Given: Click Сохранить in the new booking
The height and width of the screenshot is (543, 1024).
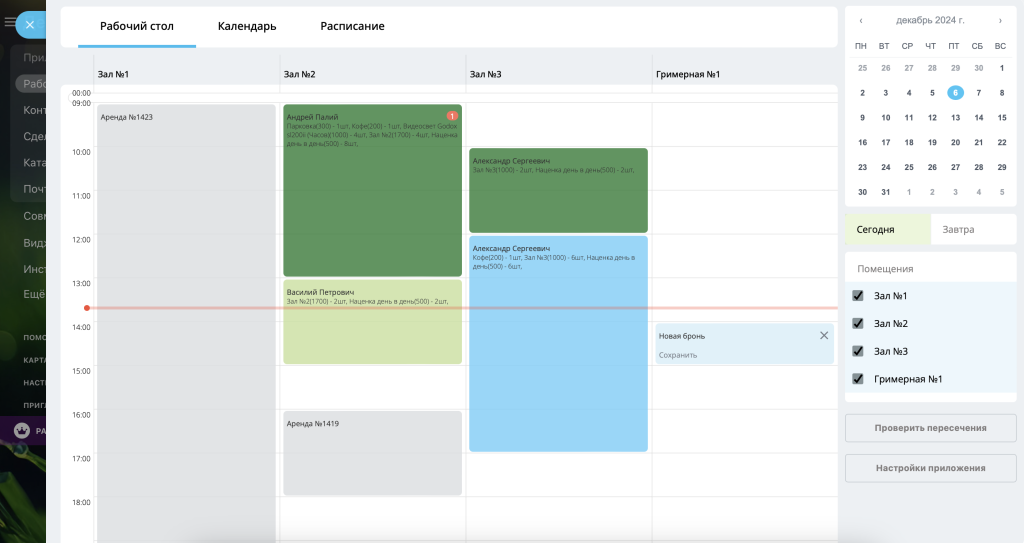Looking at the screenshot, I should point(678,355).
